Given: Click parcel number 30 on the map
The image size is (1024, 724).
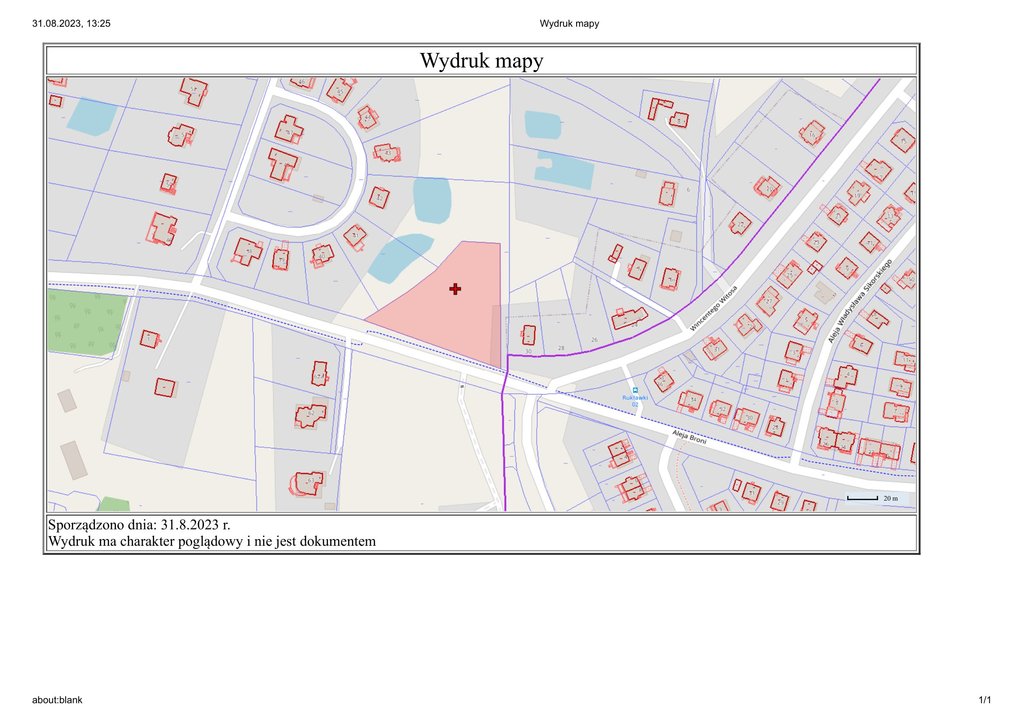Looking at the screenshot, I should (x=528, y=350).
